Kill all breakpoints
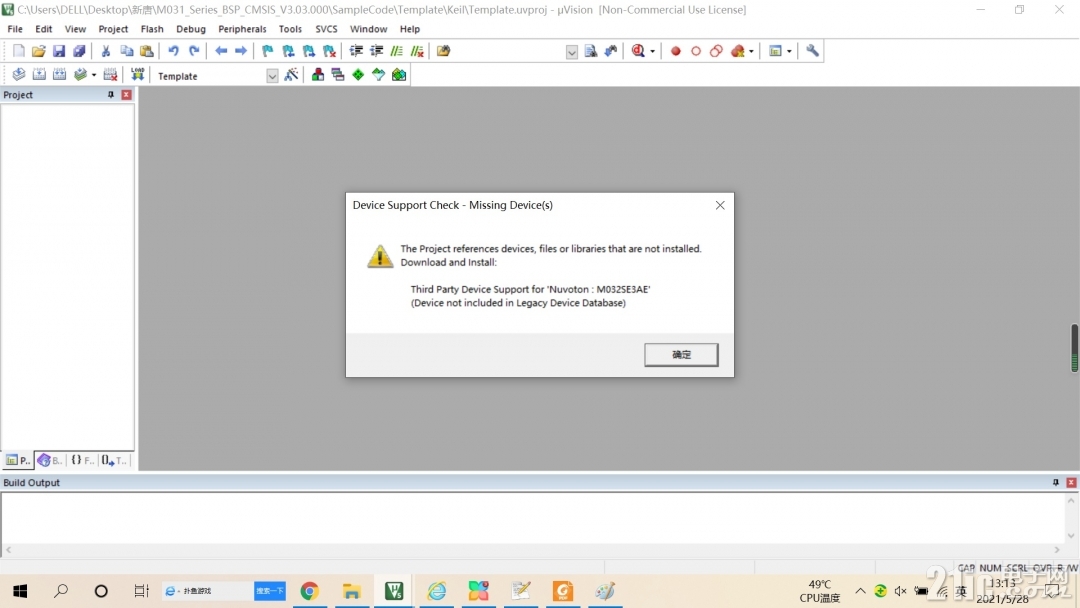 [738, 51]
